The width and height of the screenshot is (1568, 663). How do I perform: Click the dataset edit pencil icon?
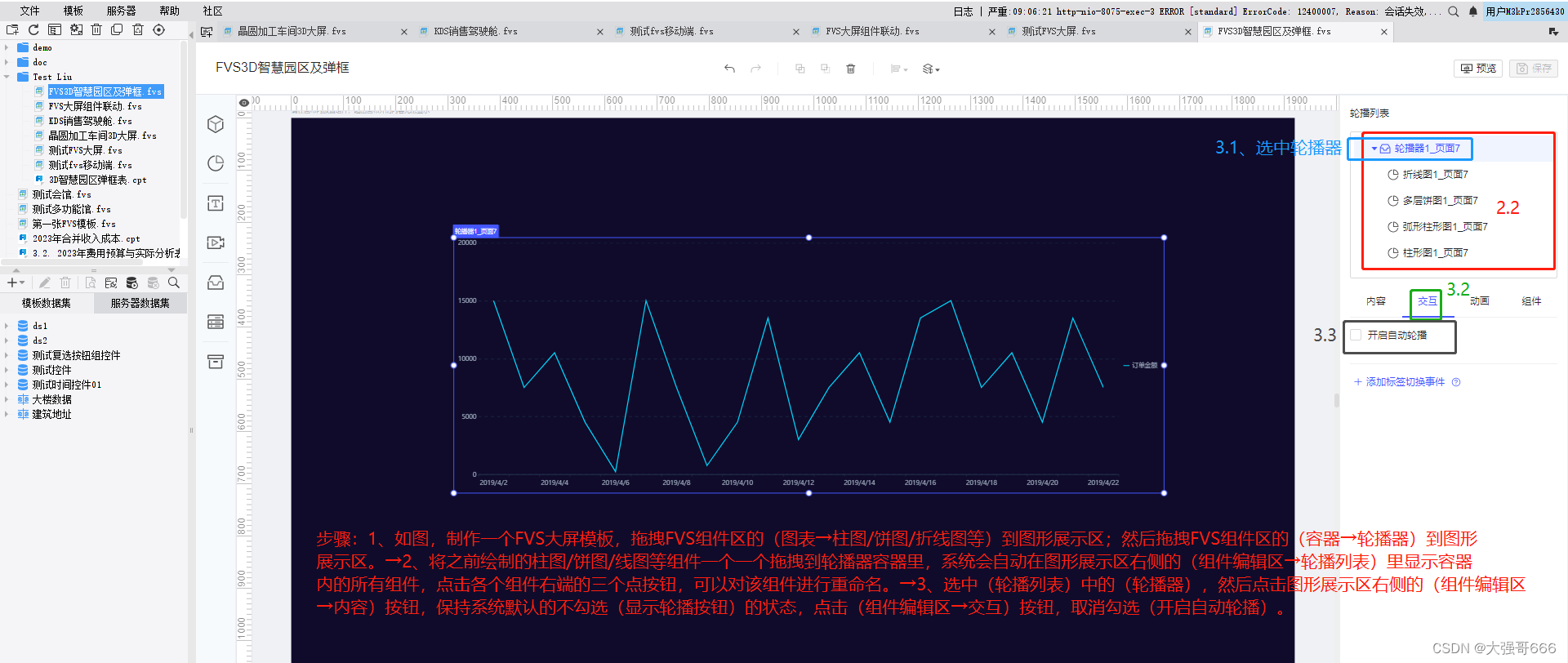point(45,283)
